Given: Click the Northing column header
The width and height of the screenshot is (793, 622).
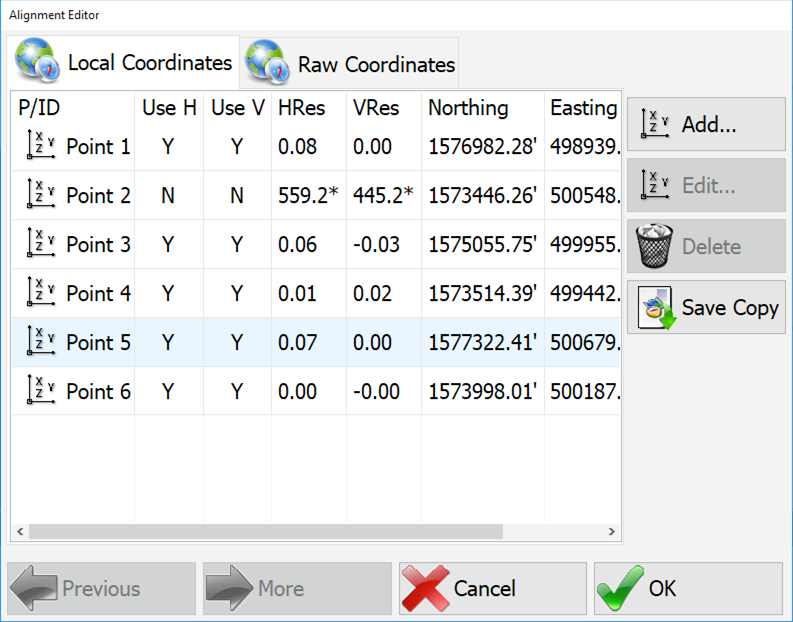Looking at the screenshot, I should [468, 108].
